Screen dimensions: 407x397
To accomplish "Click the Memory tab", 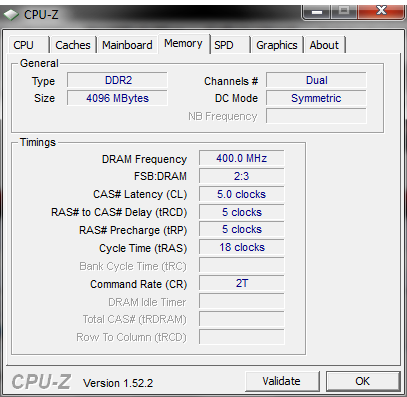I will [184, 44].
